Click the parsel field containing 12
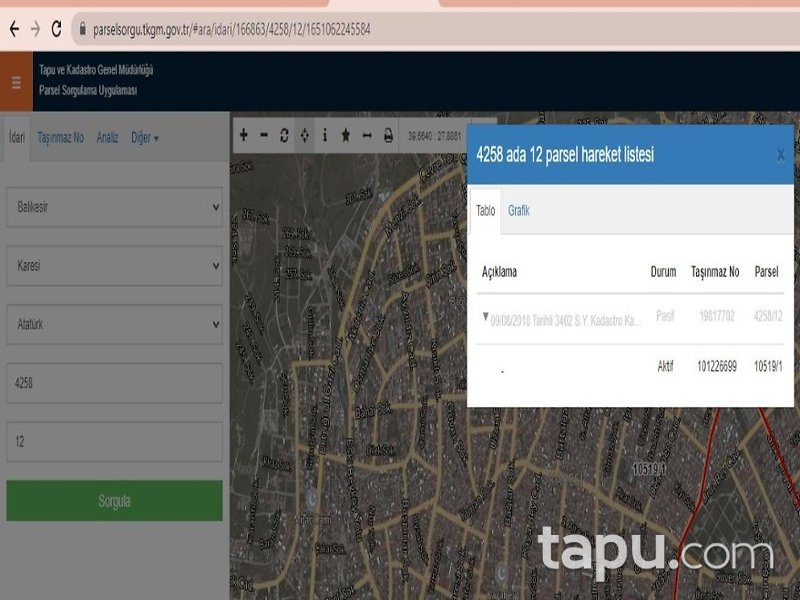This screenshot has width=800, height=600. click(x=114, y=442)
